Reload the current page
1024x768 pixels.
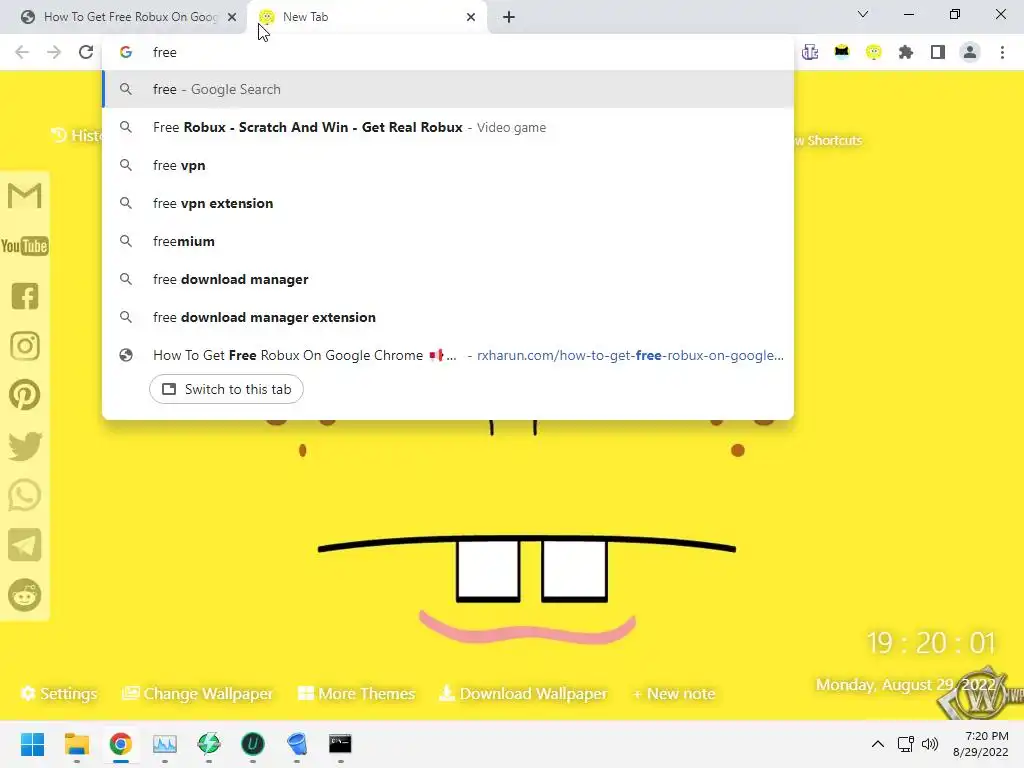point(86,52)
